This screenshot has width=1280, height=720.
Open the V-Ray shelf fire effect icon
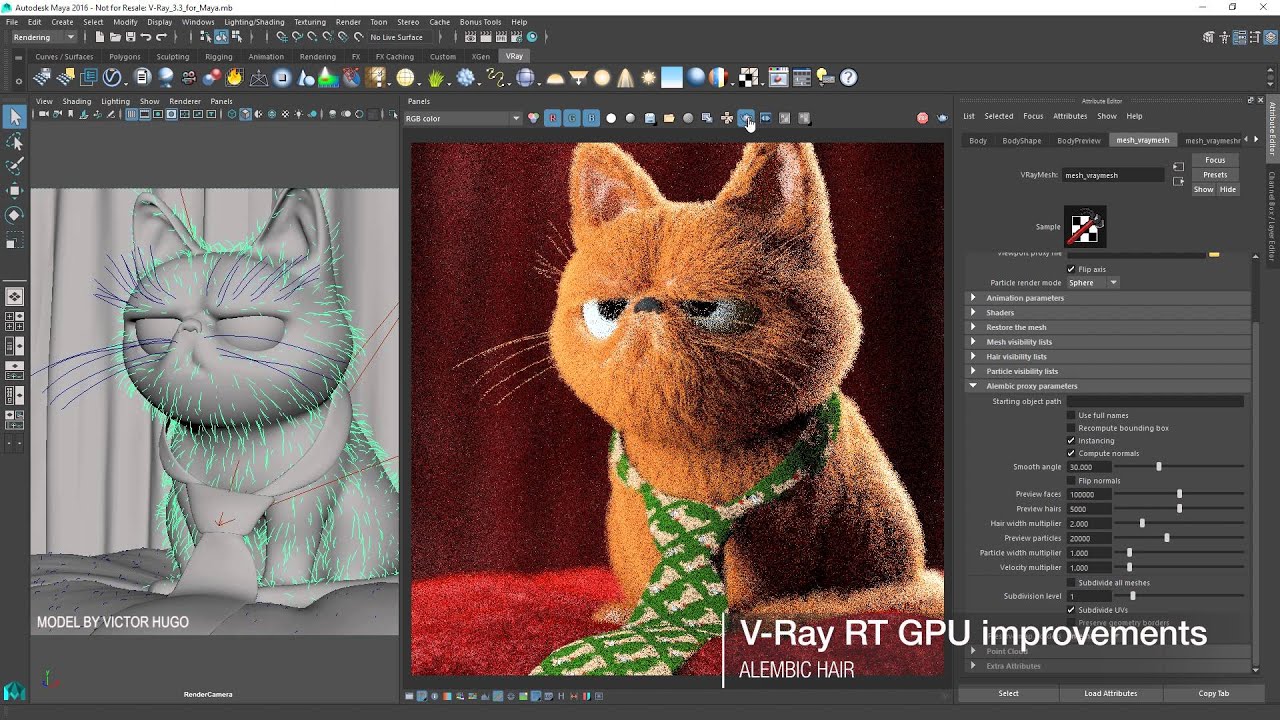tap(235, 77)
